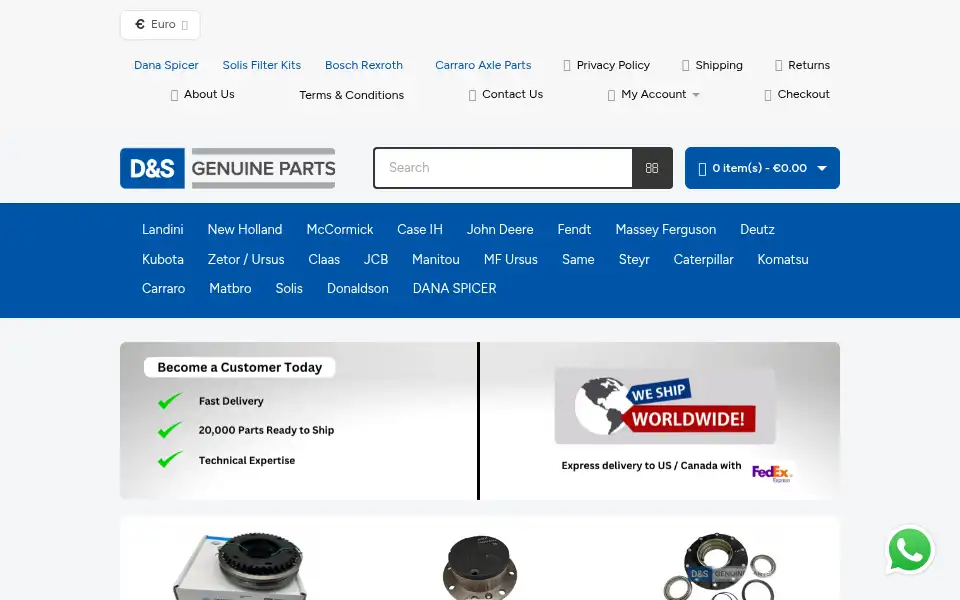This screenshot has height=600, width=960.
Task: Open the JCB brand category
Action: tap(376, 260)
